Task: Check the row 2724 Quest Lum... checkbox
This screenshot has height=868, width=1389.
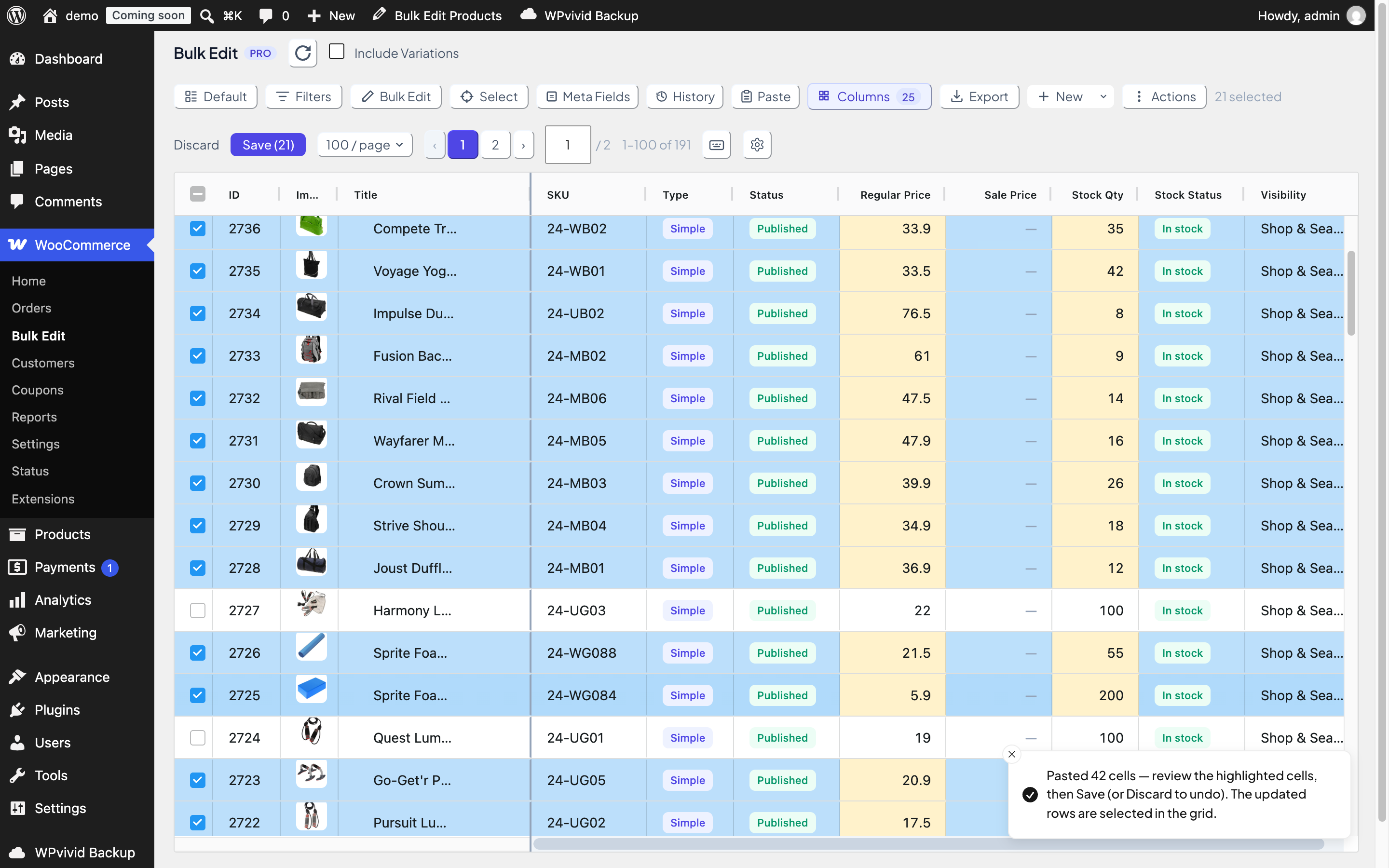Action: coord(197,738)
